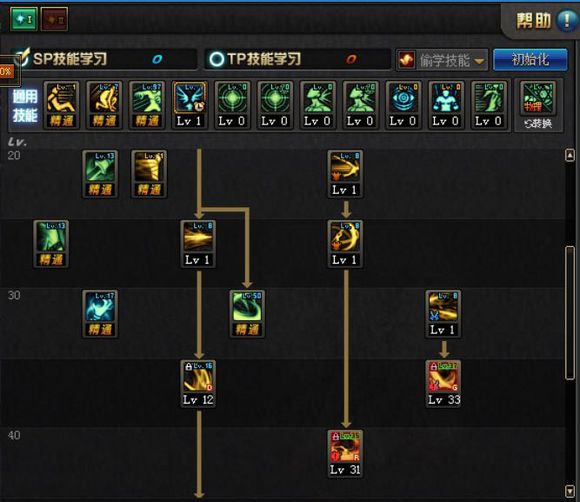The height and width of the screenshot is (502, 580).
Task: Click the 通用技能 general skills label
Action: pos(25,106)
